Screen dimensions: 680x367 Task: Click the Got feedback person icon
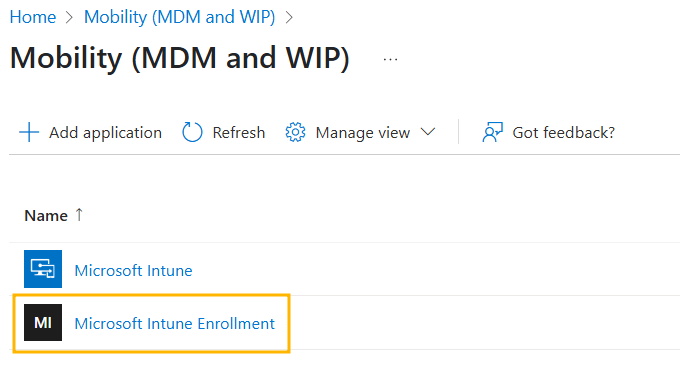(x=493, y=132)
